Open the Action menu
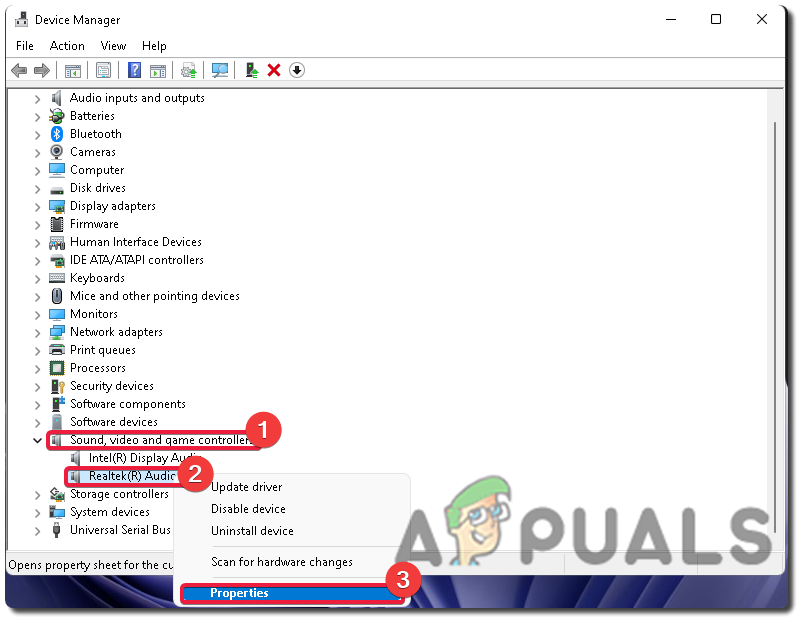The width and height of the screenshot is (798, 618). click(67, 46)
